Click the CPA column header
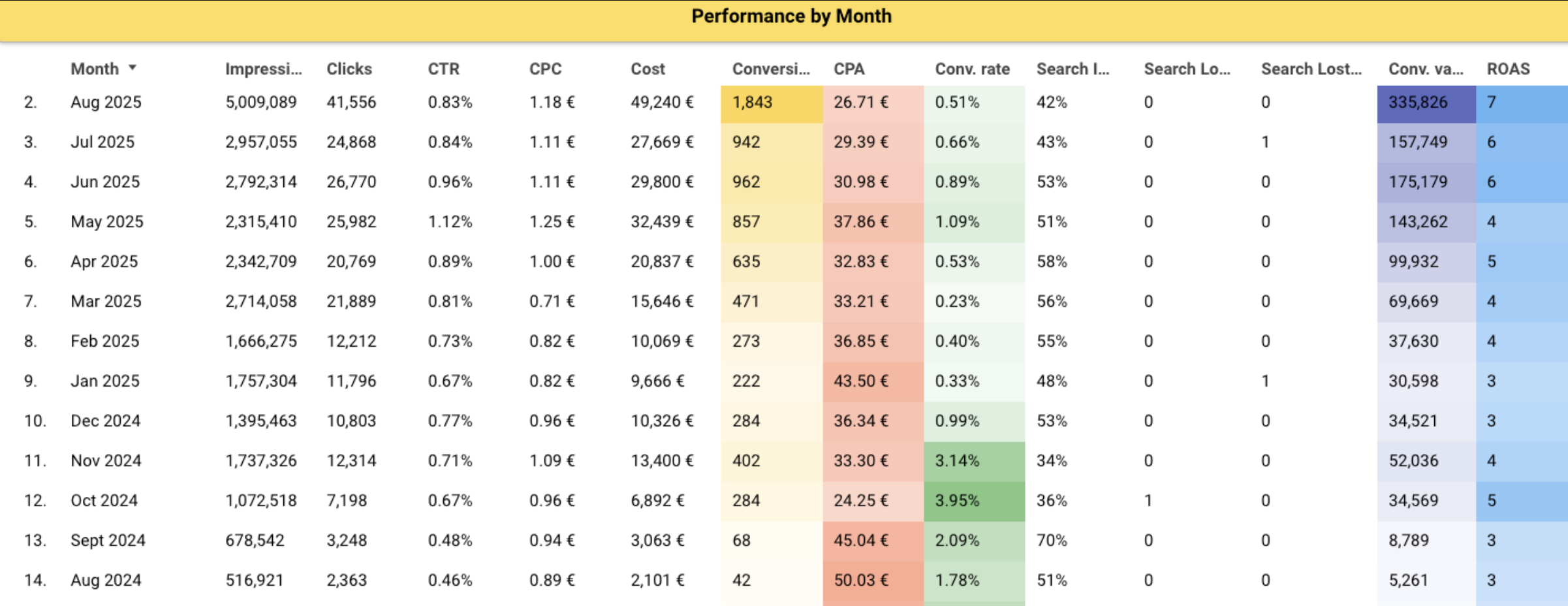This screenshot has height=606, width=1568. point(849,69)
